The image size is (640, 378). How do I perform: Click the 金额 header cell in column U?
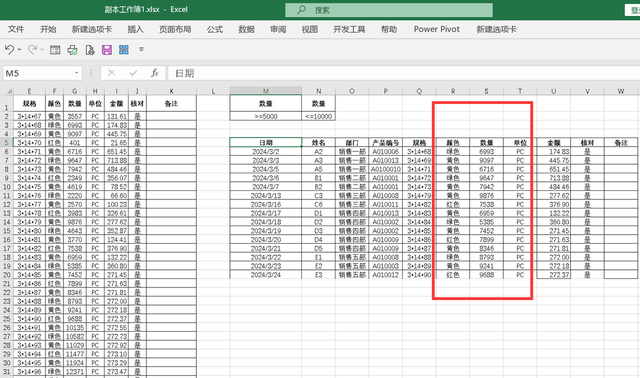pos(553,142)
